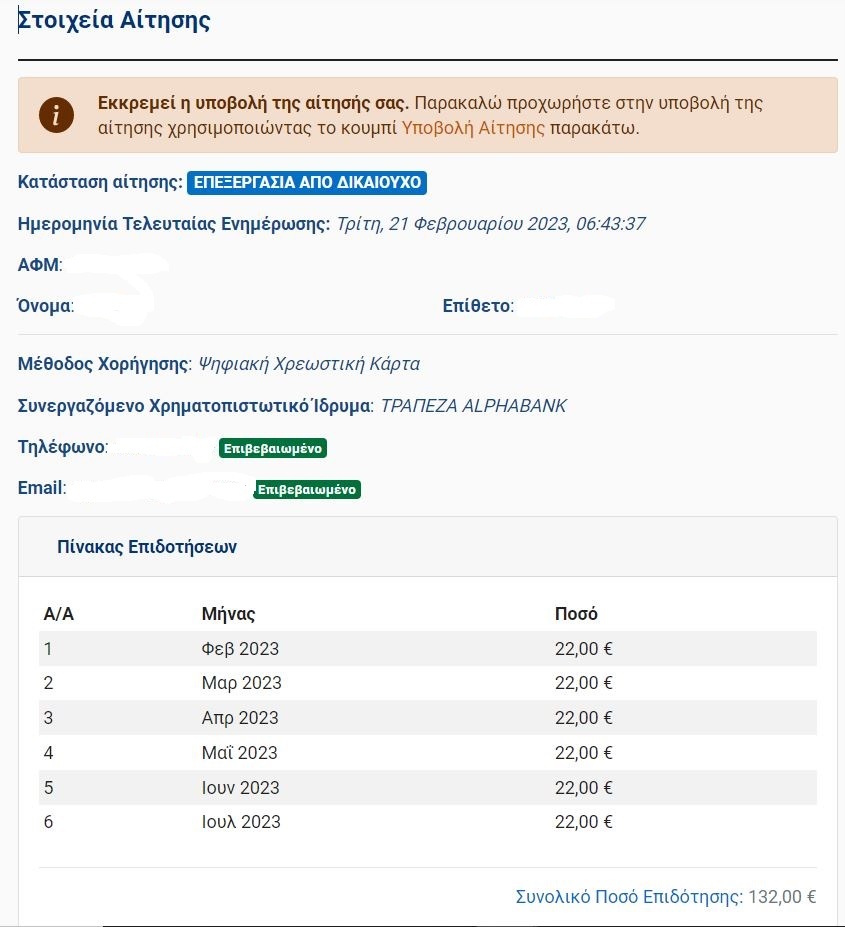The image size is (845, 927).
Task: Click the Μήνας column header
Action: tap(228, 613)
